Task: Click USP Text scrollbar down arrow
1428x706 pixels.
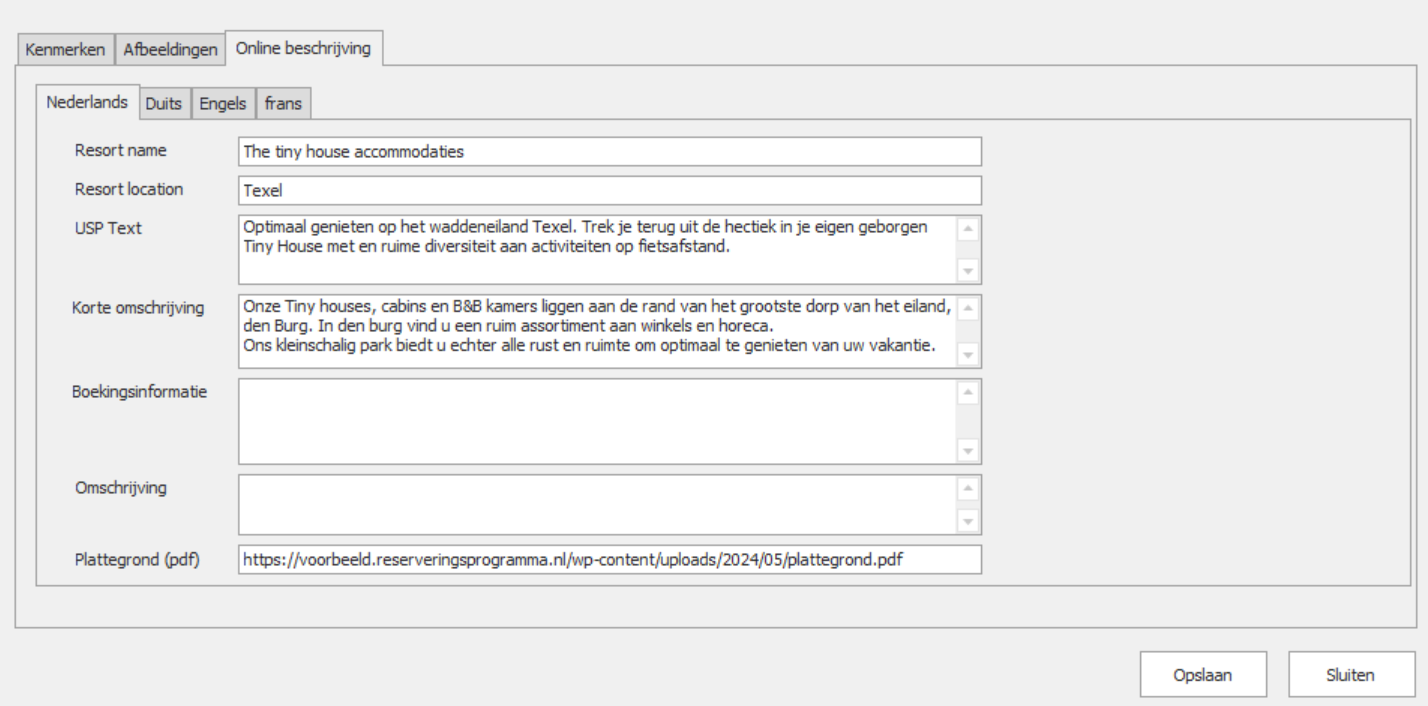Action: tap(967, 270)
